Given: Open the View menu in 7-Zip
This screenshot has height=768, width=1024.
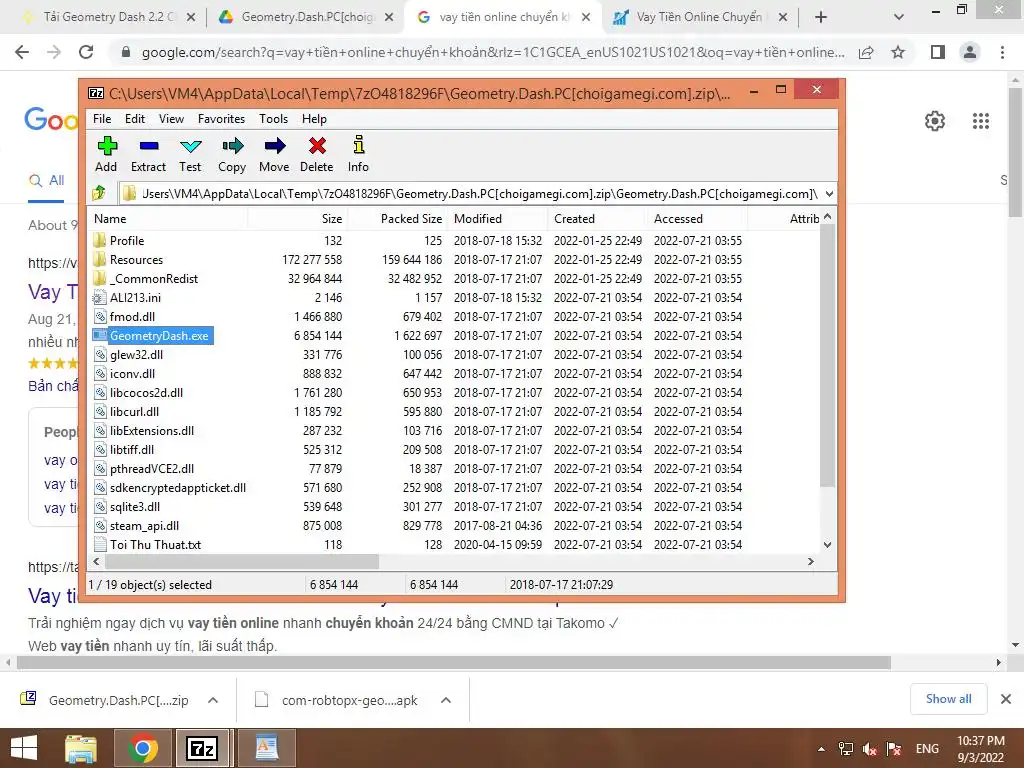Looking at the screenshot, I should [x=171, y=119].
